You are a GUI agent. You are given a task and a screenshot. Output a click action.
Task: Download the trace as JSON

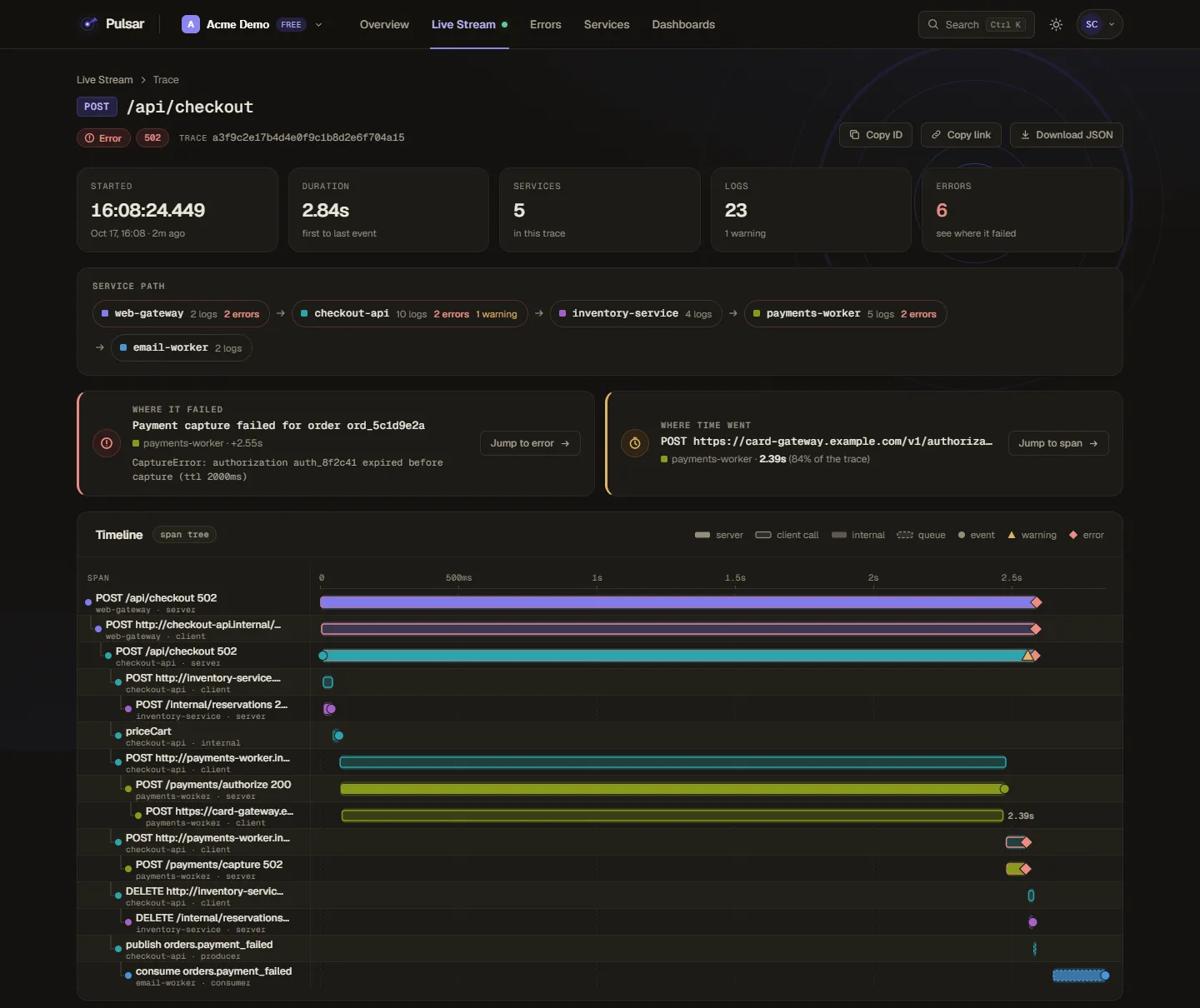pyautogui.click(x=1067, y=135)
